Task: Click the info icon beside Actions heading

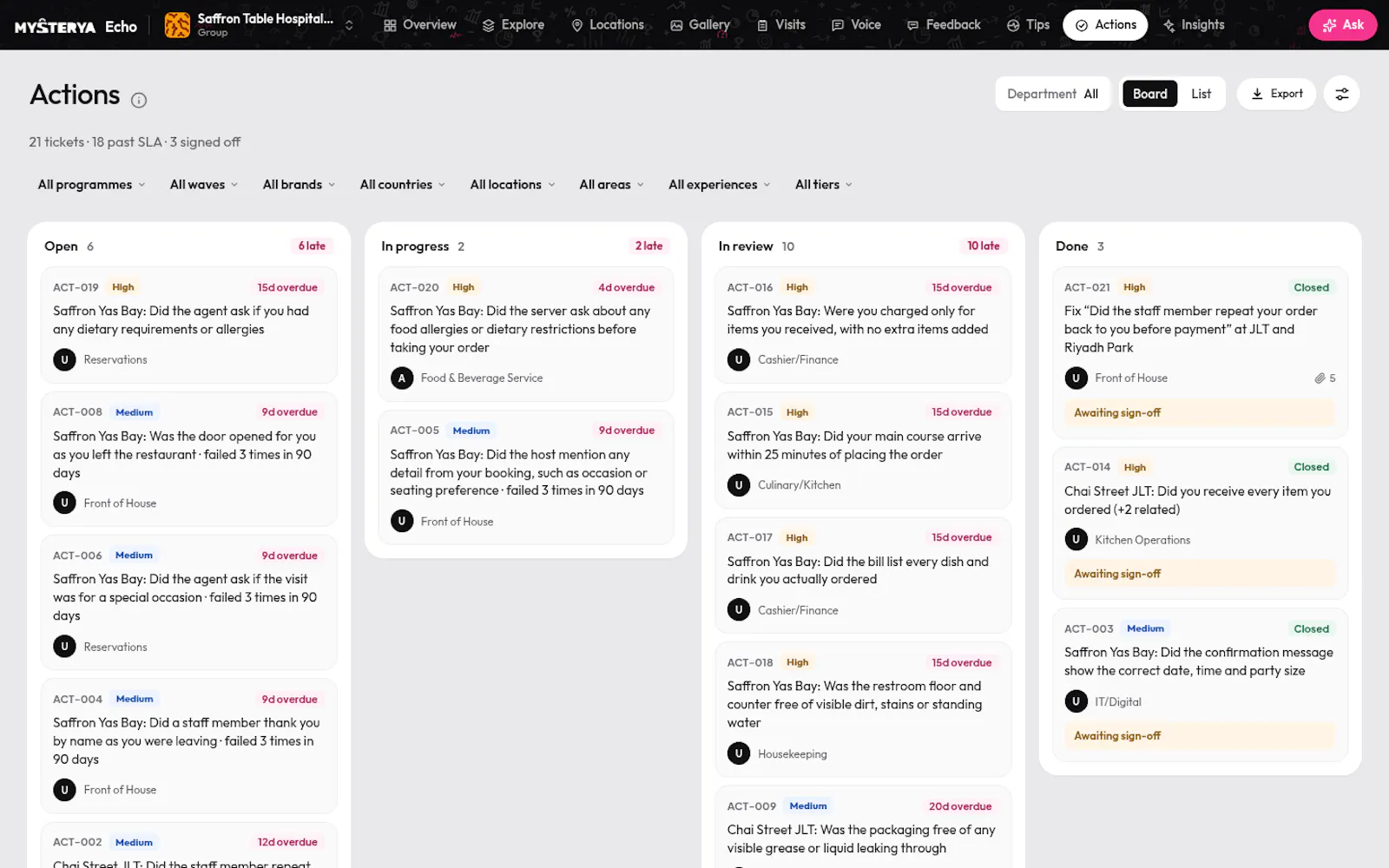Action: click(139, 100)
